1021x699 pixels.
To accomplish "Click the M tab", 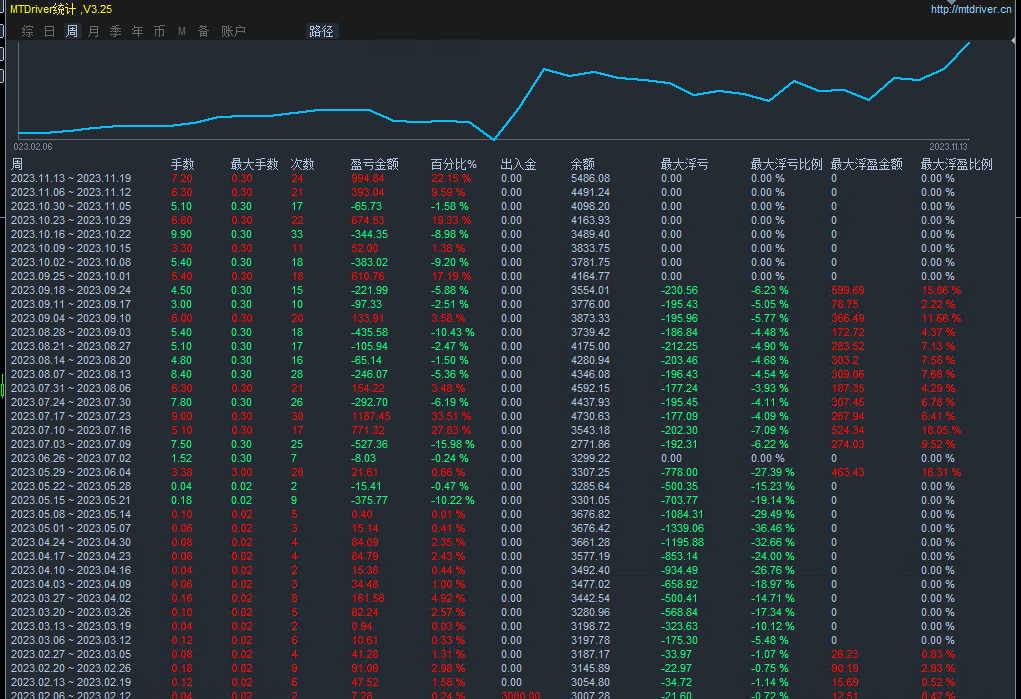I will pos(181,31).
